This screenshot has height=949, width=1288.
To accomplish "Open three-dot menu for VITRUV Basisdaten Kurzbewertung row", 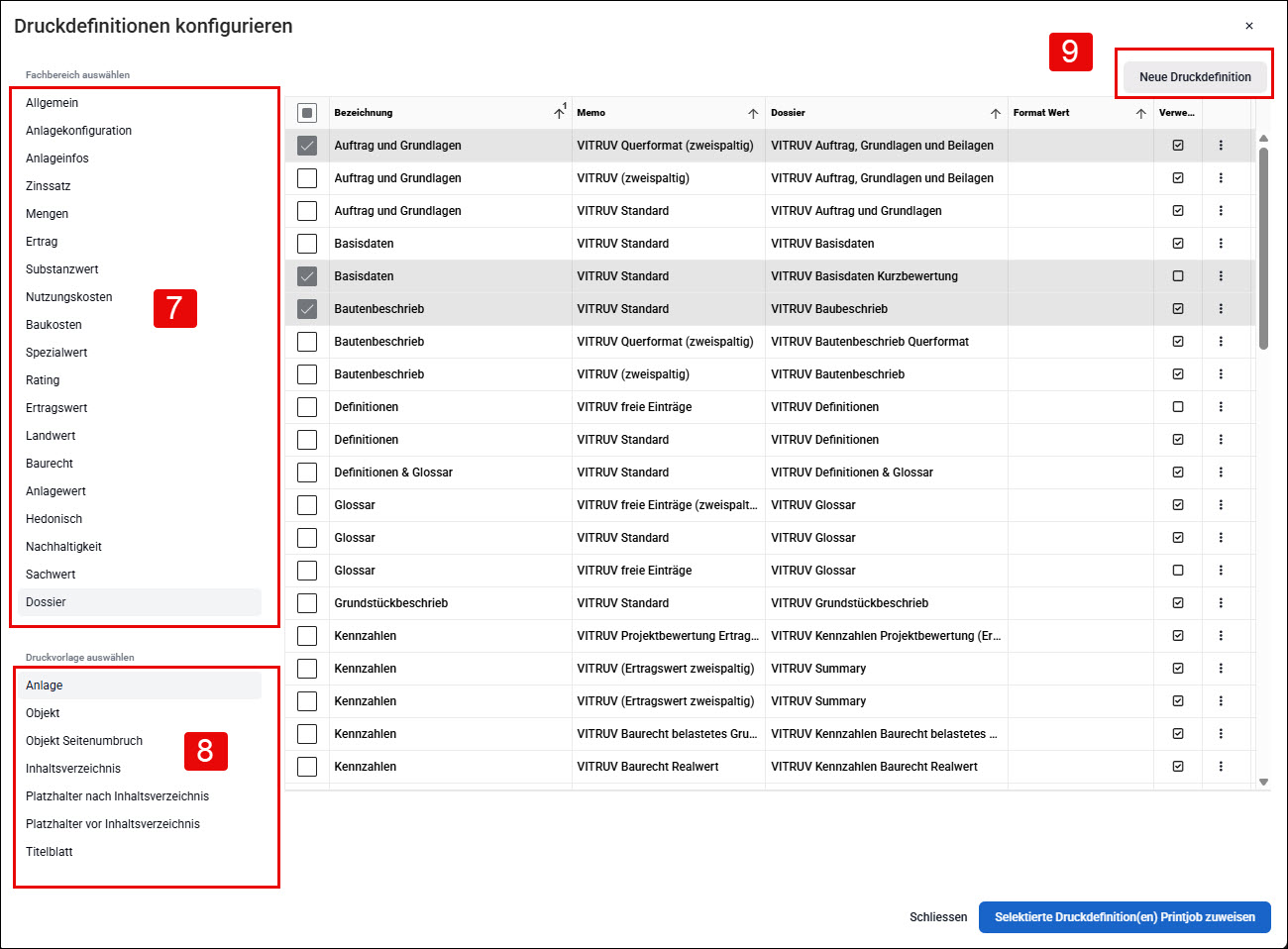I will (x=1221, y=276).
